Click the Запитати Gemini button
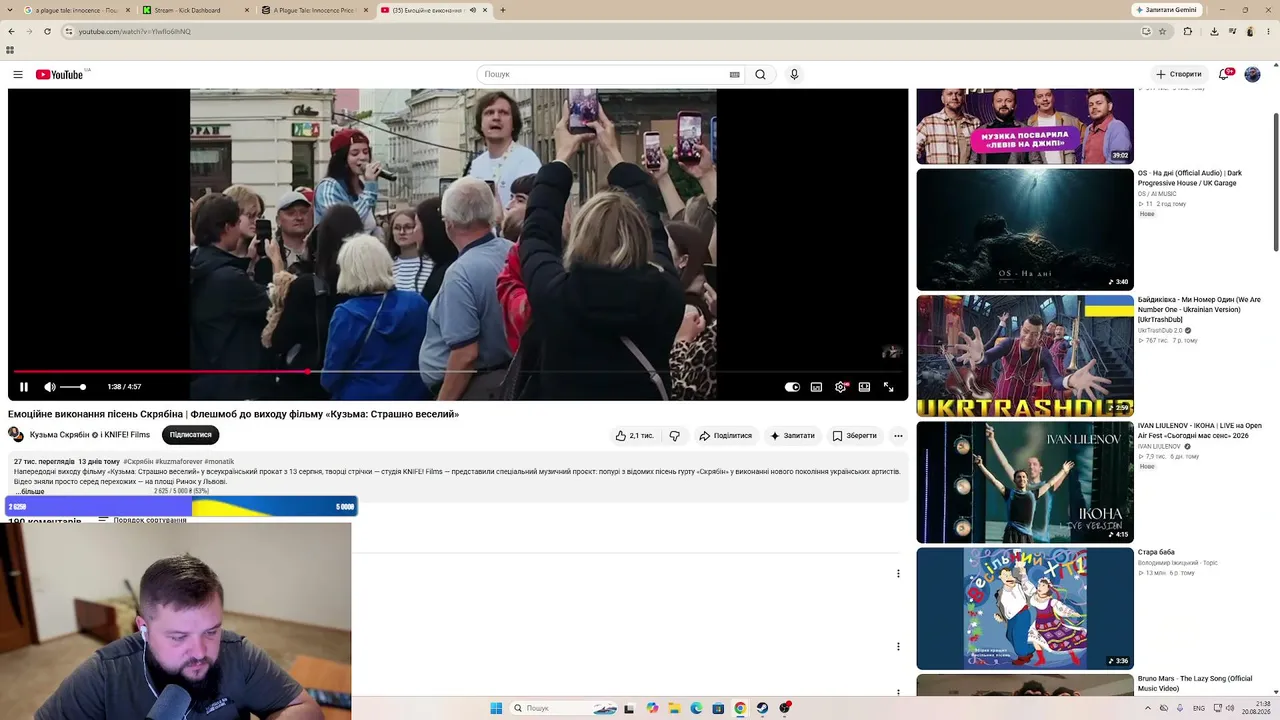This screenshot has height=720, width=1280. pos(1166,10)
